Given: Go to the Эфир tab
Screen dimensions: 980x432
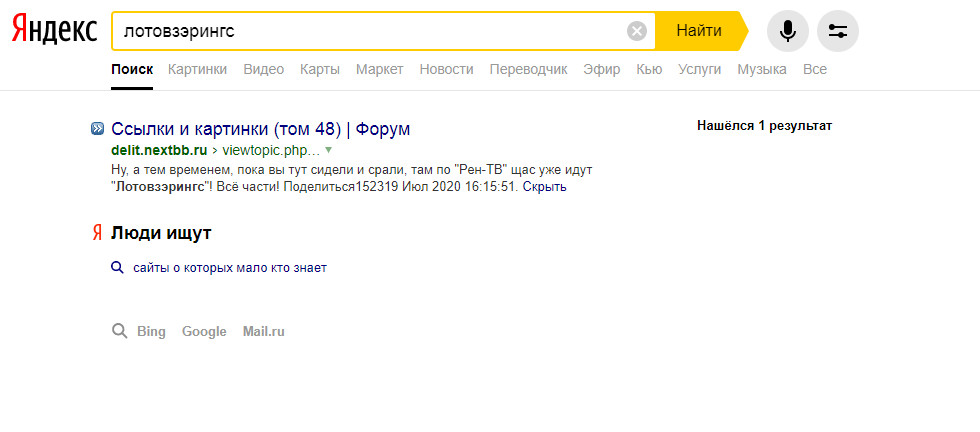Looking at the screenshot, I should tap(602, 69).
